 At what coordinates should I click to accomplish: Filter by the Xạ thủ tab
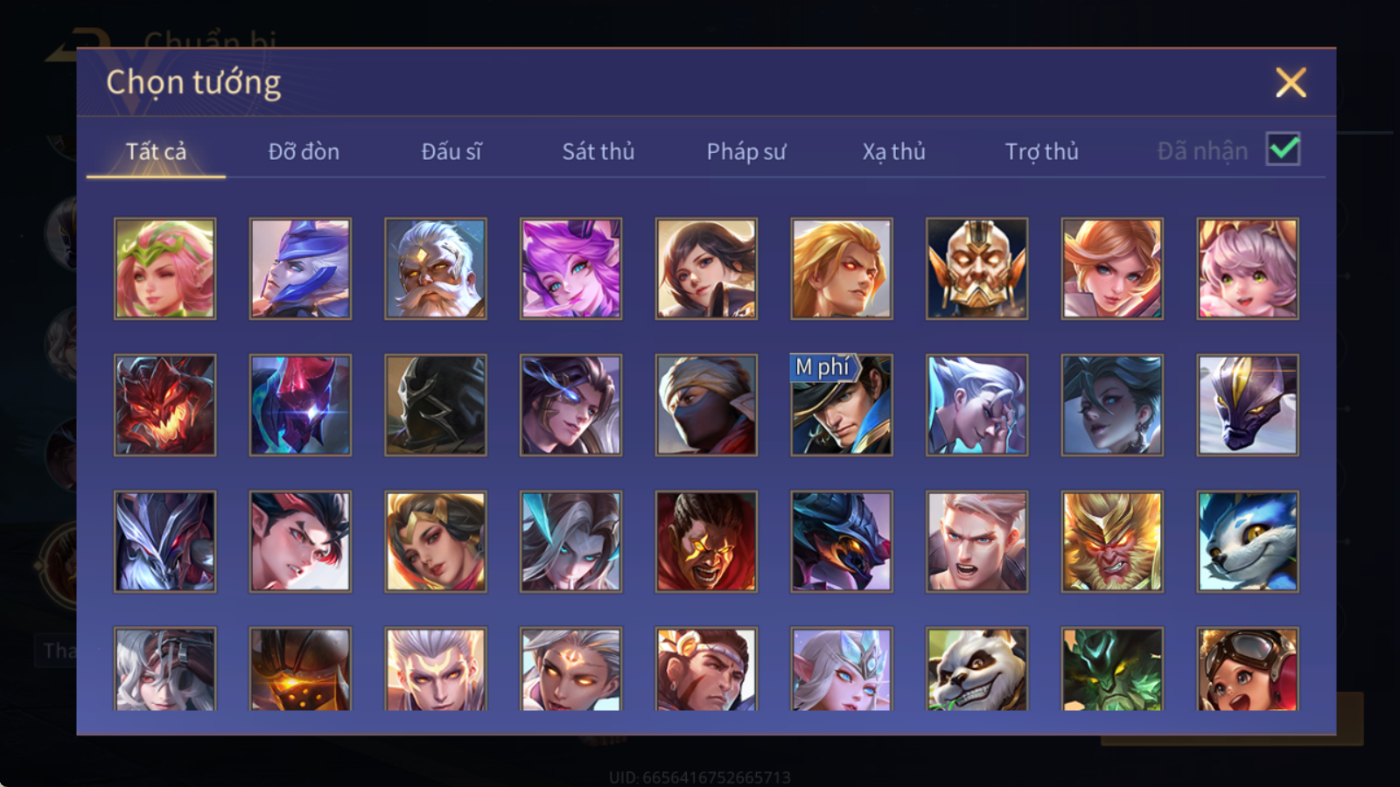click(894, 152)
